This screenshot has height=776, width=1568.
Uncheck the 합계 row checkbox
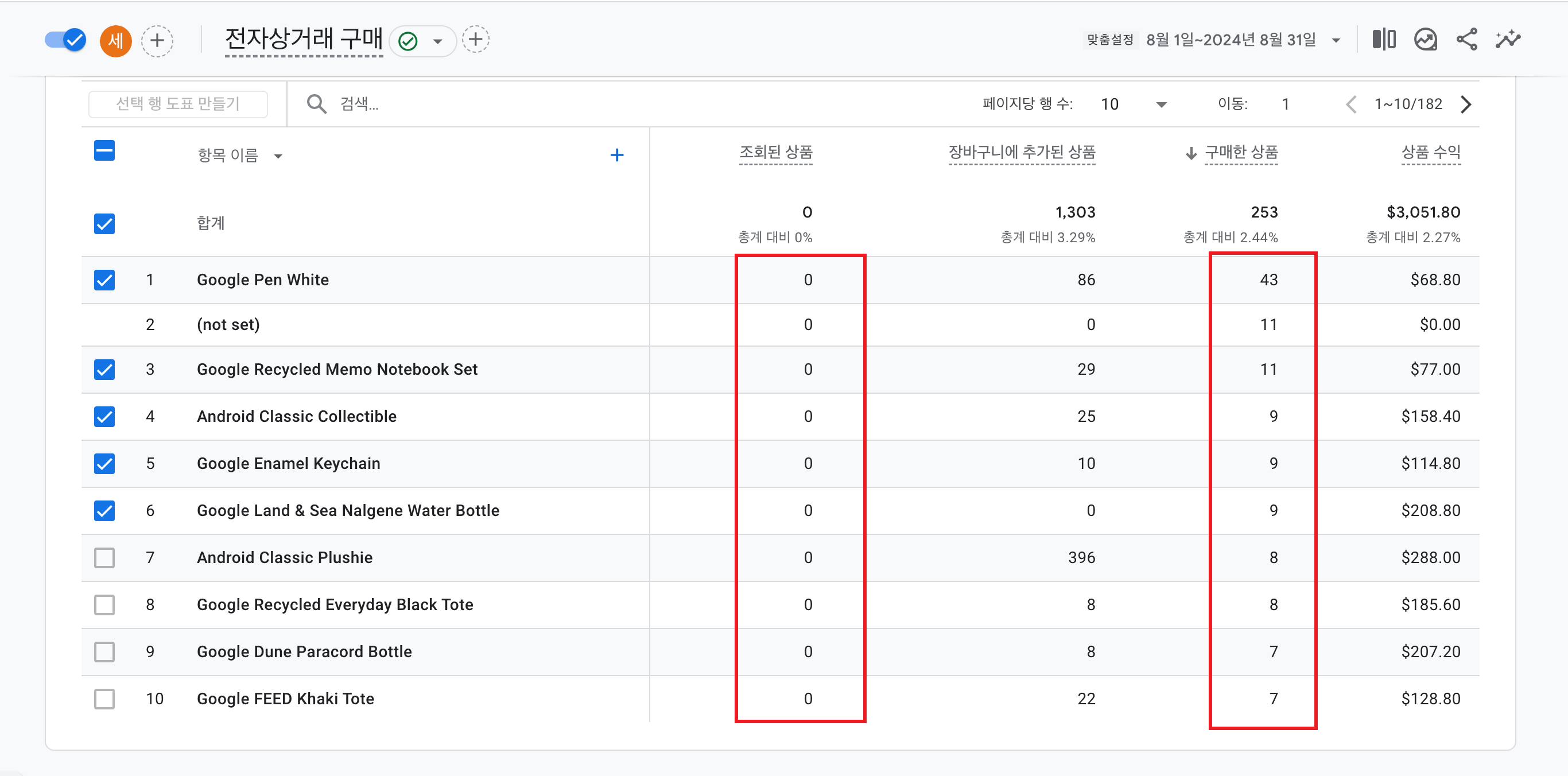click(104, 223)
